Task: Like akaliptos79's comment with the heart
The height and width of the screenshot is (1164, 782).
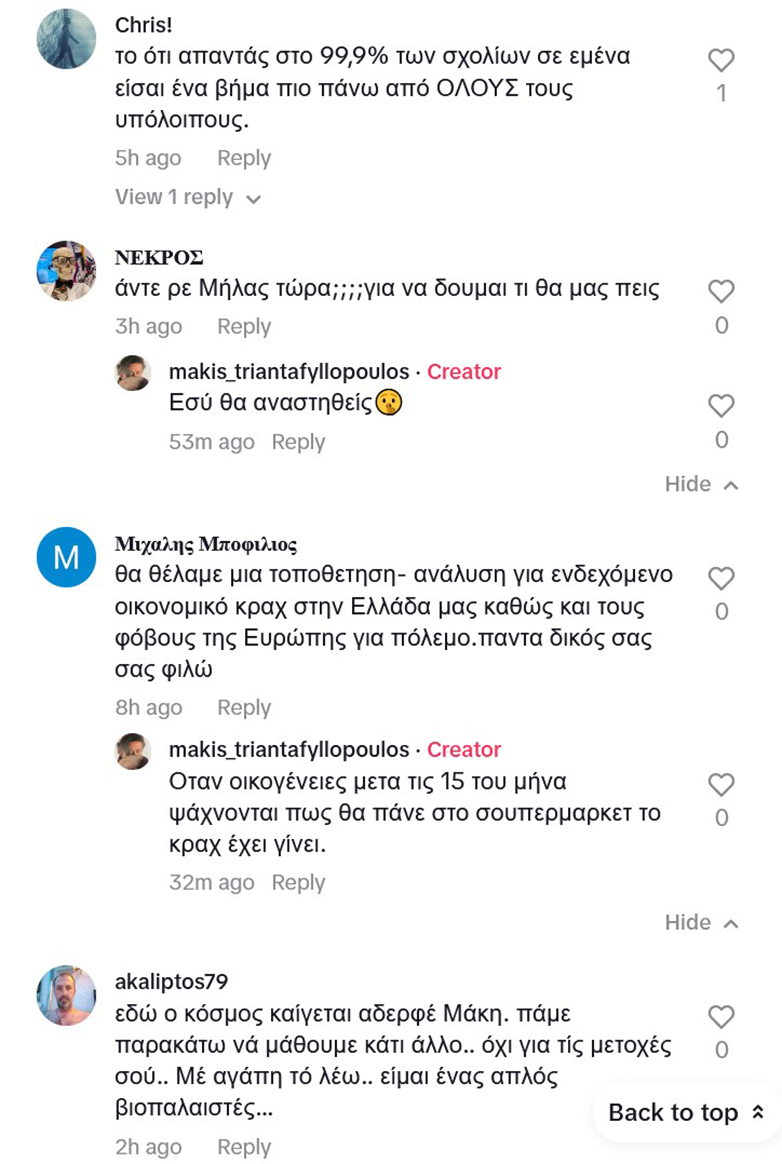Action: [721, 1018]
